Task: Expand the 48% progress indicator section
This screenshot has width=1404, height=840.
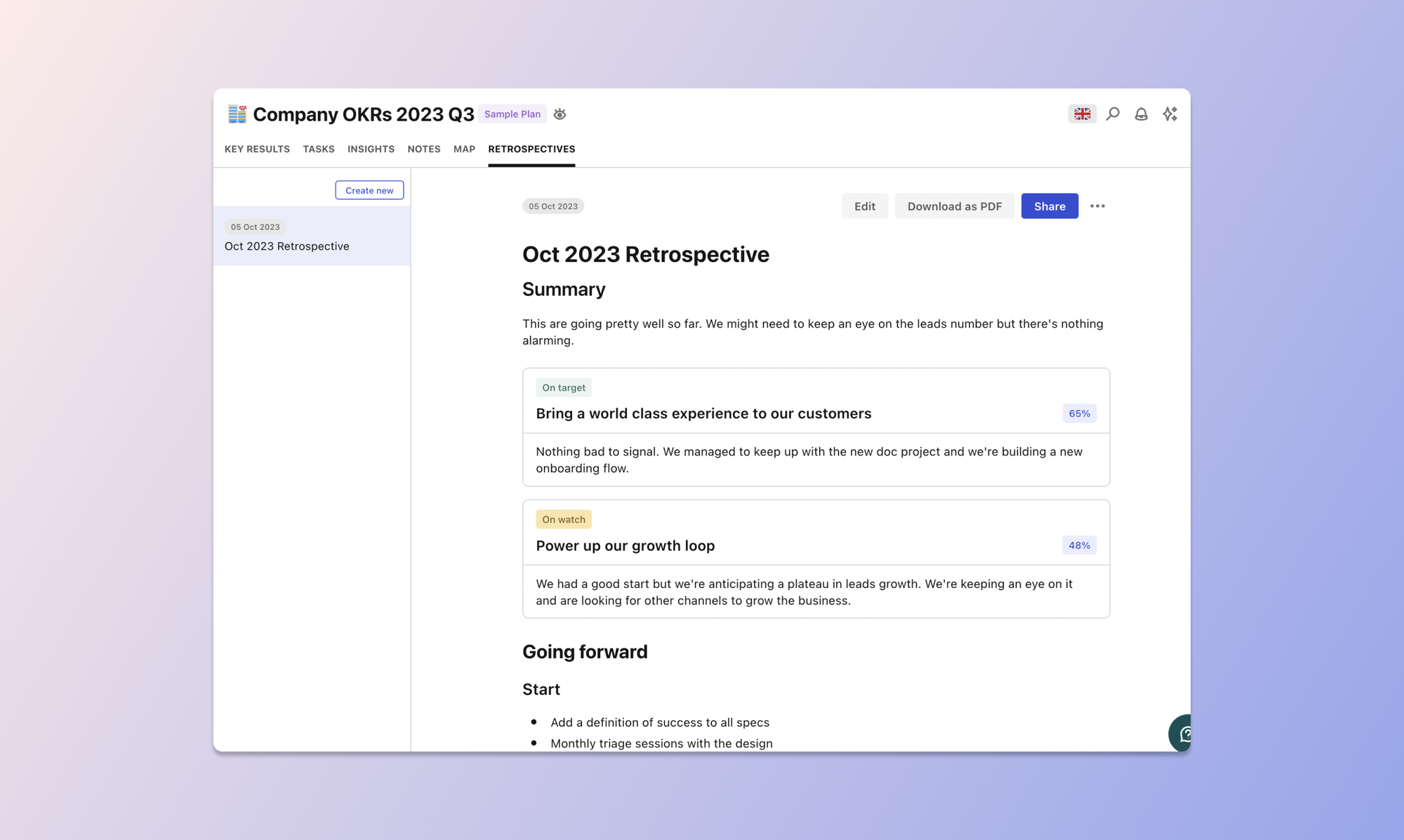Action: tap(1079, 545)
